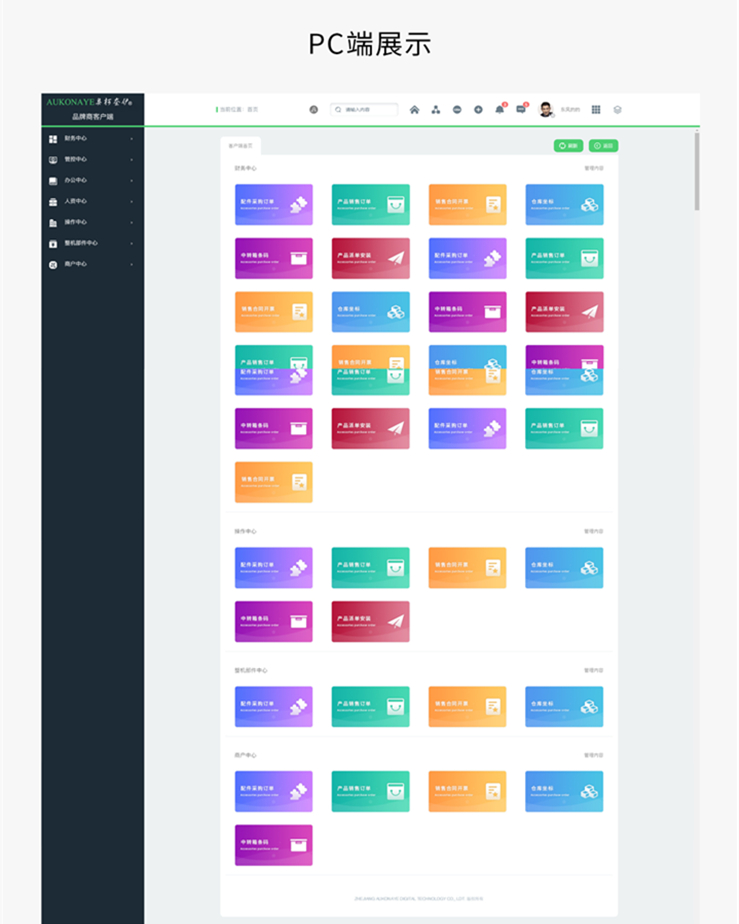The width and height of the screenshot is (739, 924).
Task: Open the organization tree icon in top bar
Action: pos(436,110)
